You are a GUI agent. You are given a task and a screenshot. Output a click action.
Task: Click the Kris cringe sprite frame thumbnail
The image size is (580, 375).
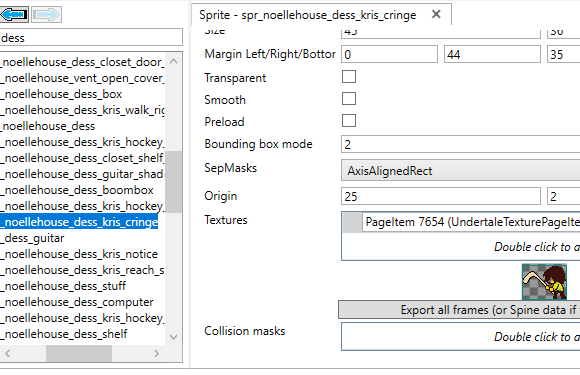[544, 282]
